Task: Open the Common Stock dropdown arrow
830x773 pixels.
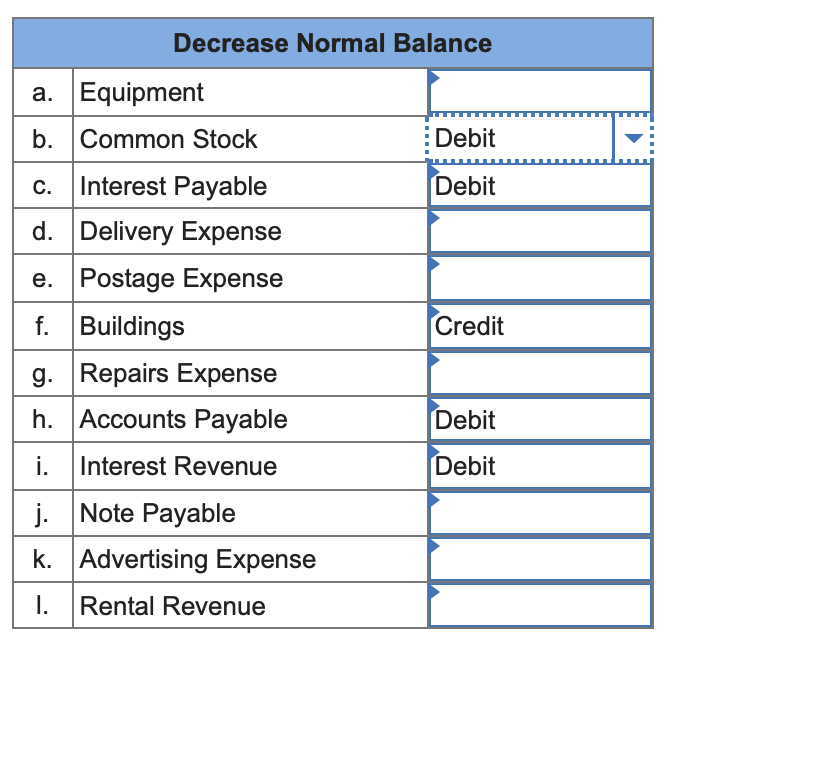Action: point(634,138)
